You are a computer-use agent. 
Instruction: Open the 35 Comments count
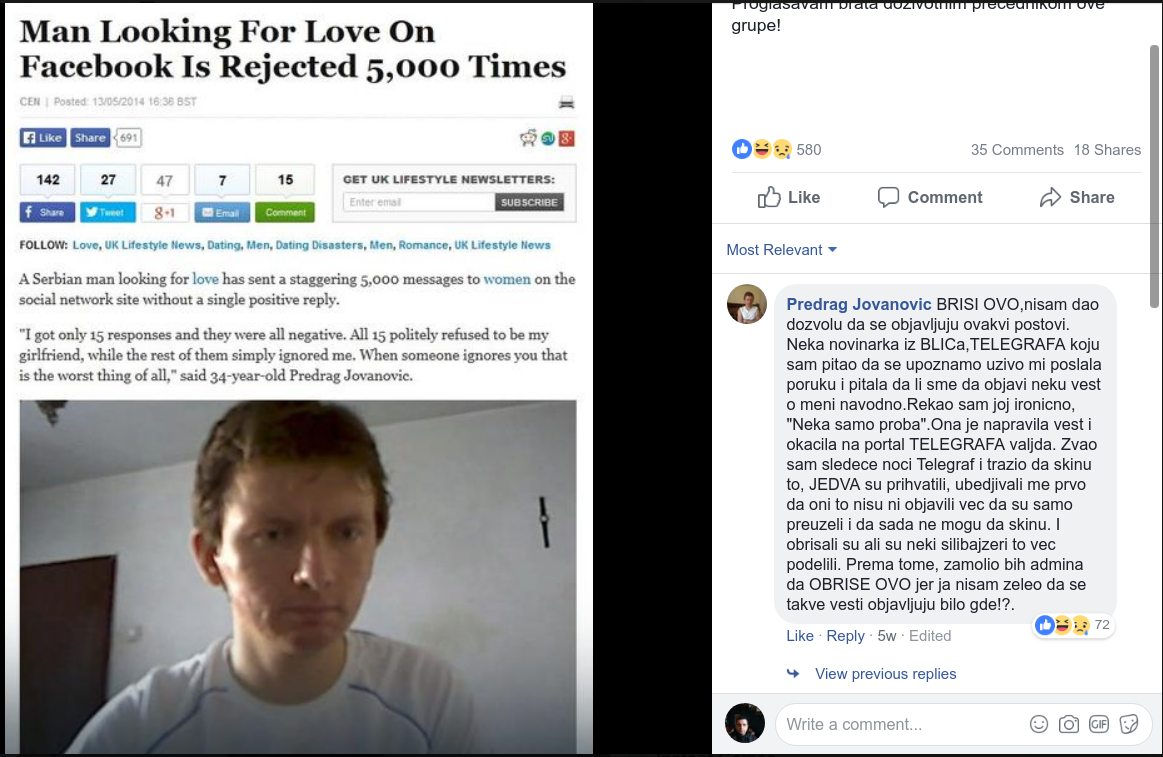click(x=1017, y=150)
